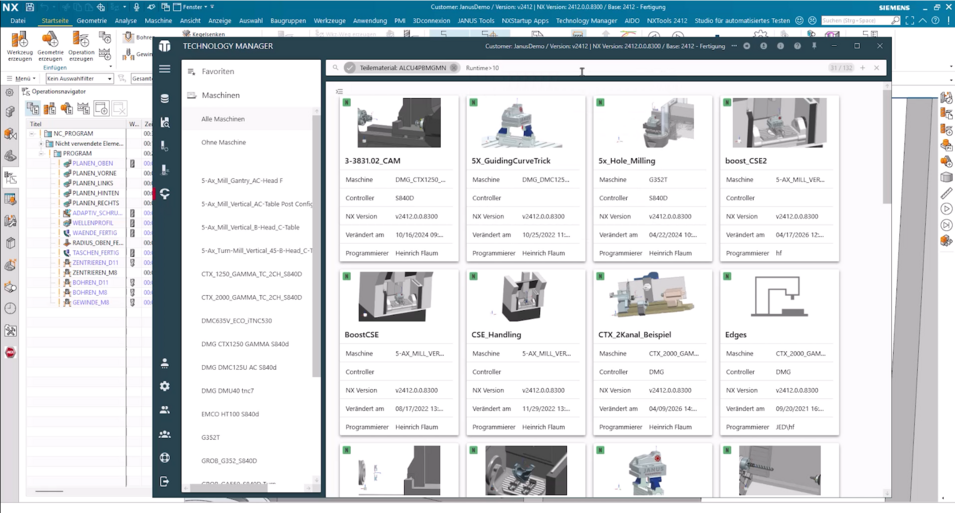Click the NX save icon in title bar
The image size is (955, 513).
point(29,7)
